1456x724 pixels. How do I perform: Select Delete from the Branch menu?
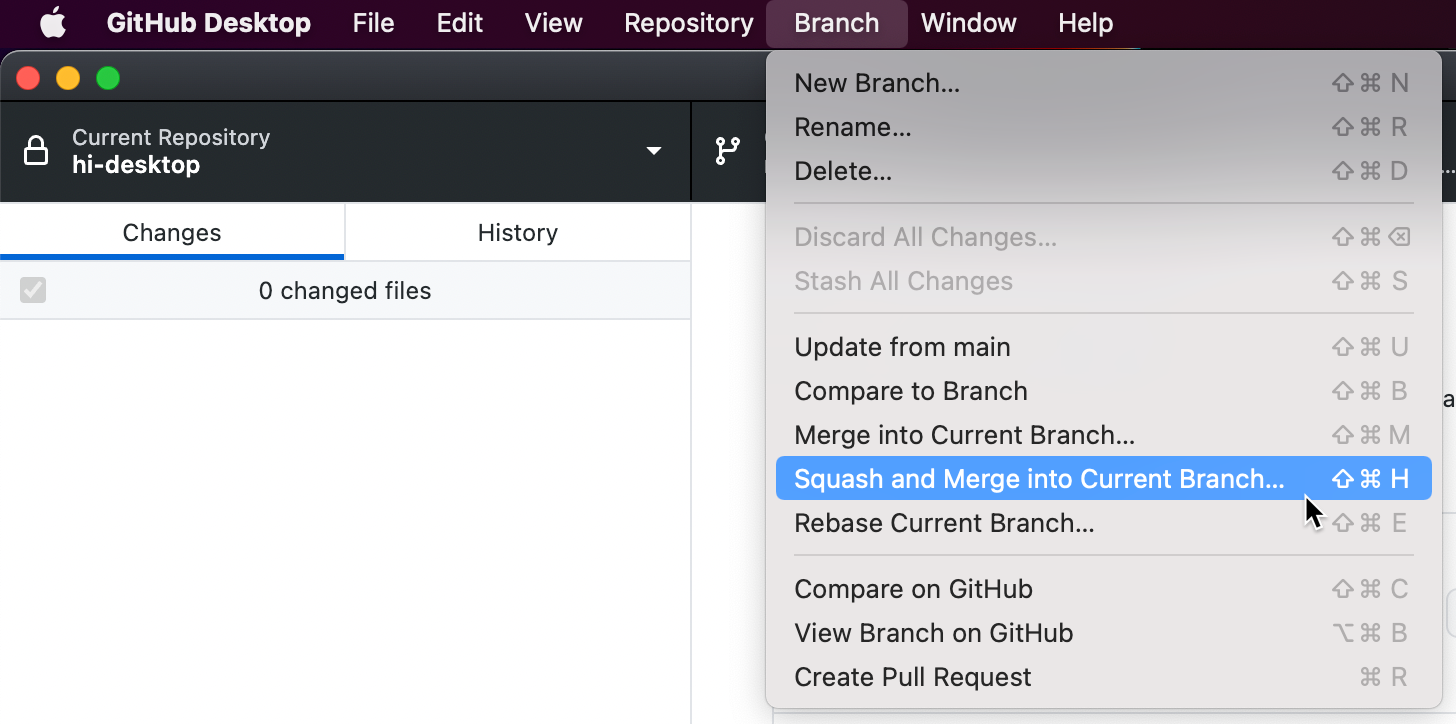pyautogui.click(x=843, y=171)
